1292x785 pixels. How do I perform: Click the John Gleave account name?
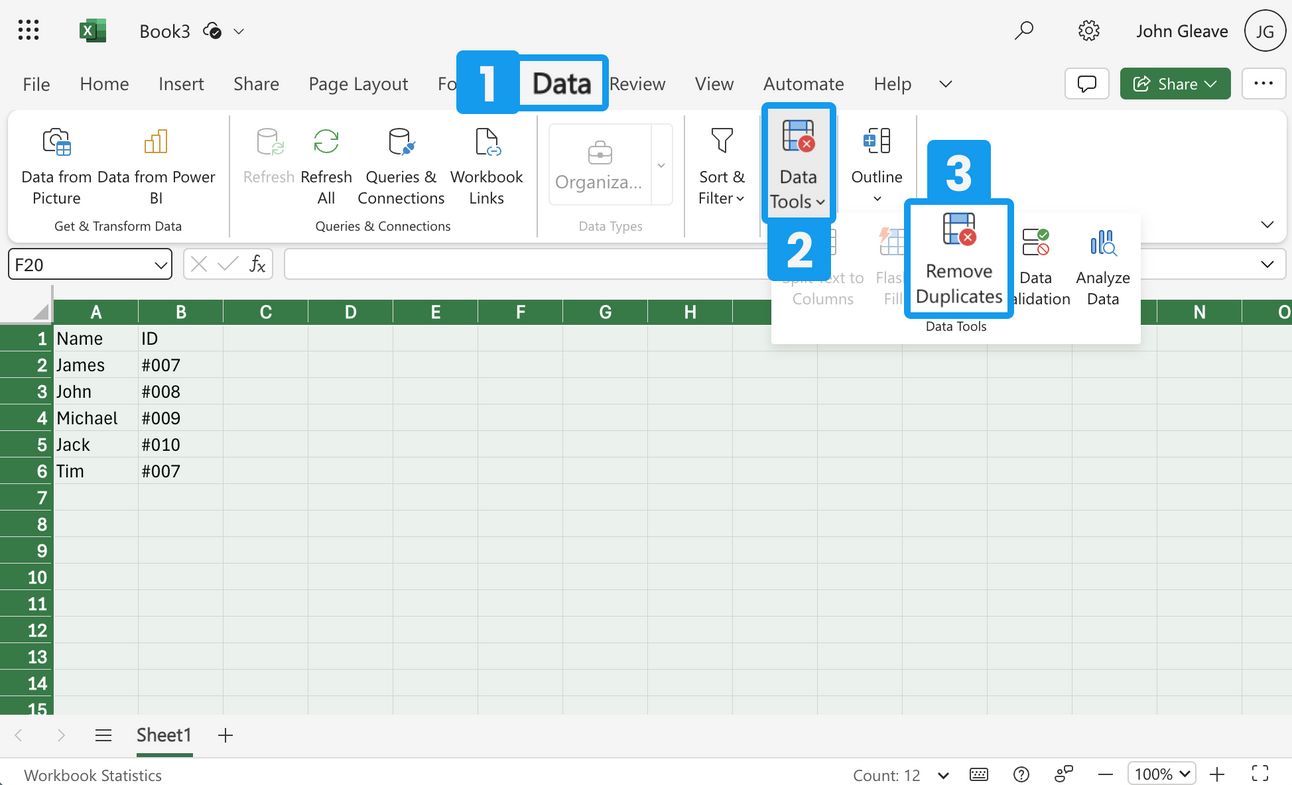(x=1182, y=31)
